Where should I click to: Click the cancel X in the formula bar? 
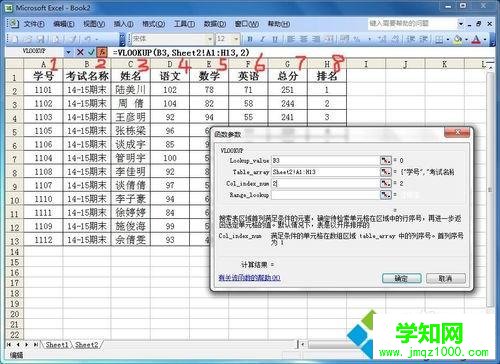80,52
